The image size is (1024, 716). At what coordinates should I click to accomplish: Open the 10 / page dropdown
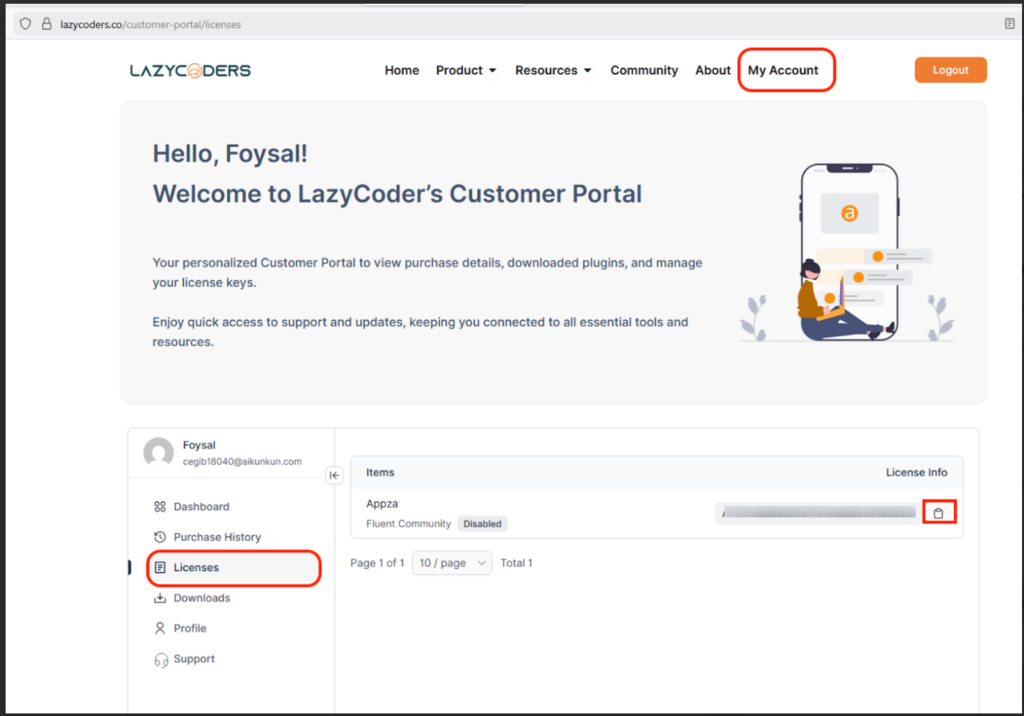click(x=452, y=563)
